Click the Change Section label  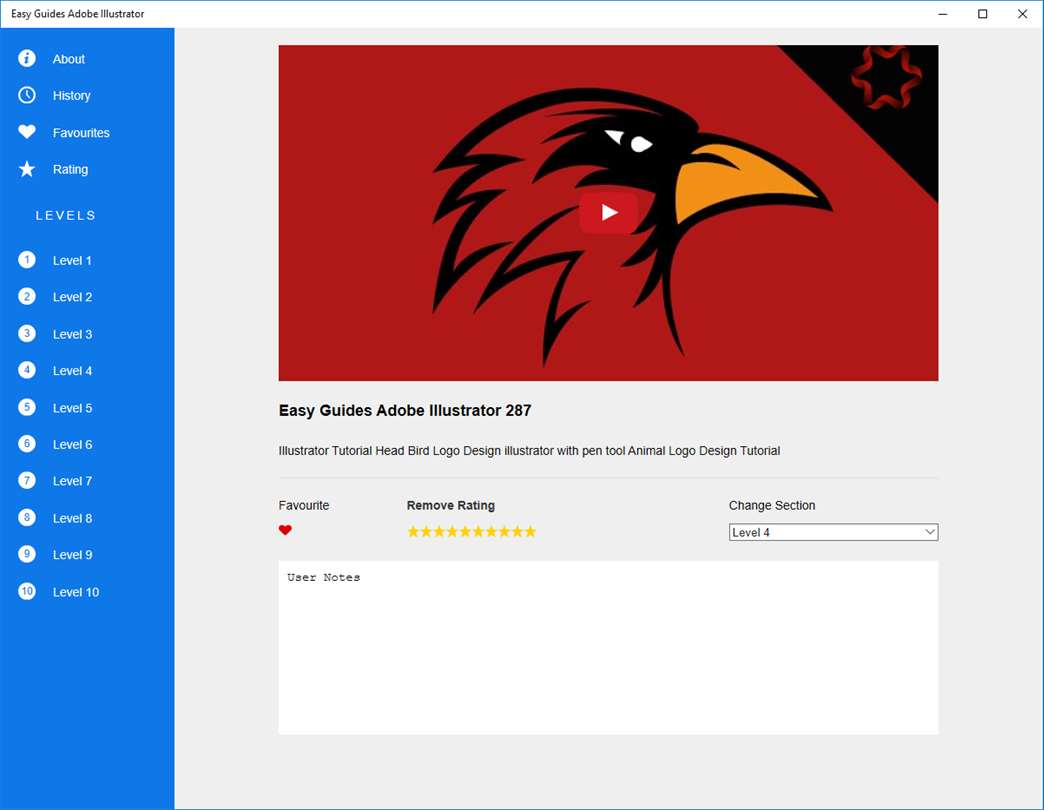coord(772,506)
